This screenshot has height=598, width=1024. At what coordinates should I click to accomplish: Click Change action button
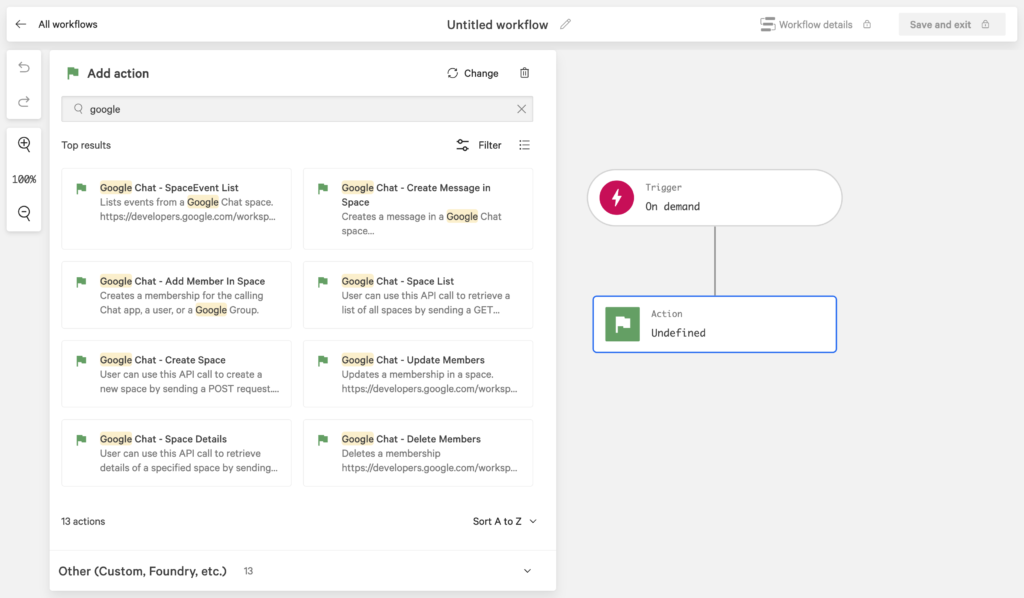[473, 73]
